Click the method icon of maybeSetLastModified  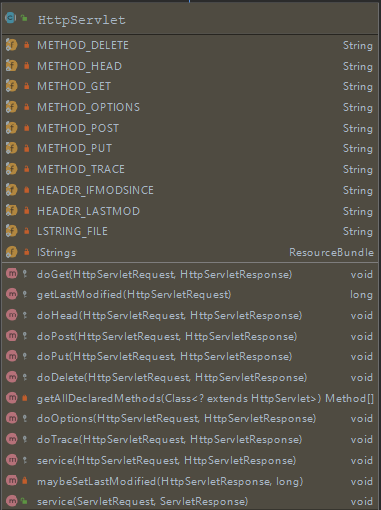pyautogui.click(x=12, y=480)
